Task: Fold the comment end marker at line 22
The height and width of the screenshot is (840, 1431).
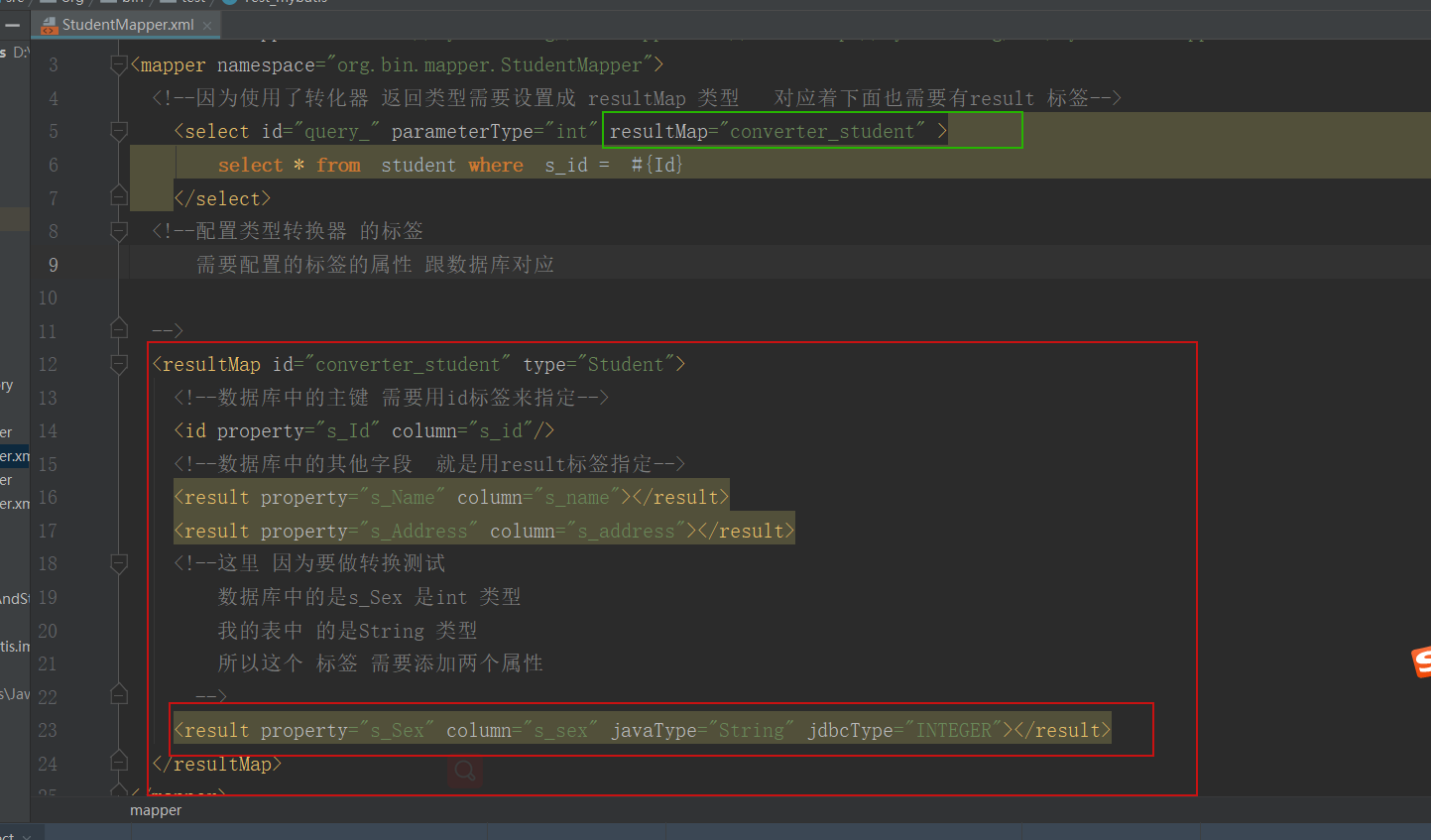Action: coord(119,693)
